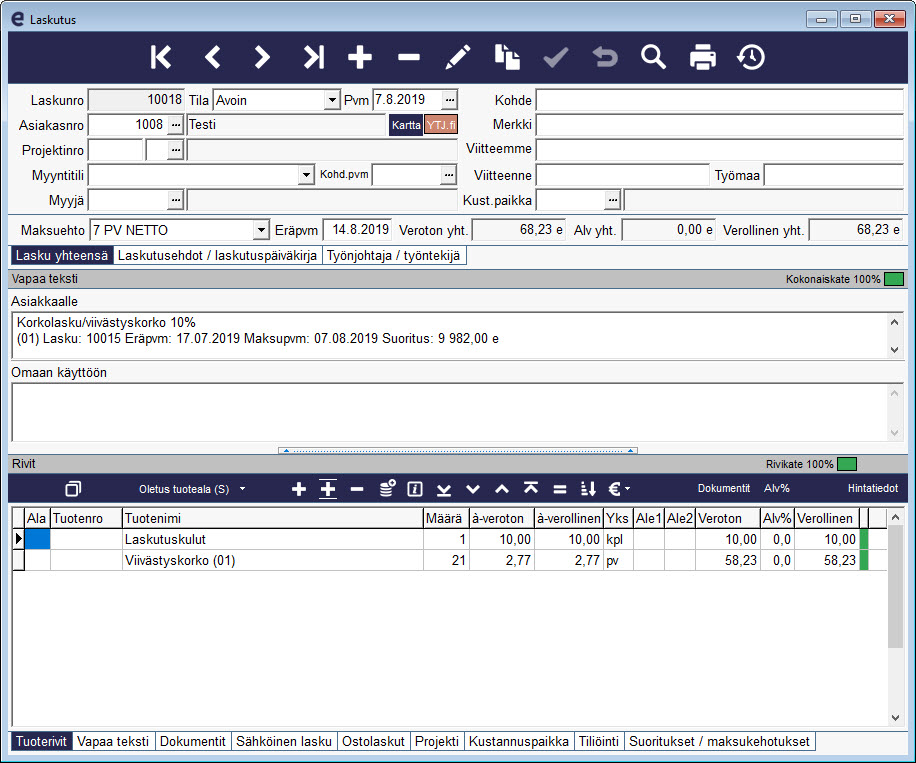Click the panel splitter handle above Rivit
The image size is (916, 763).
[458, 450]
